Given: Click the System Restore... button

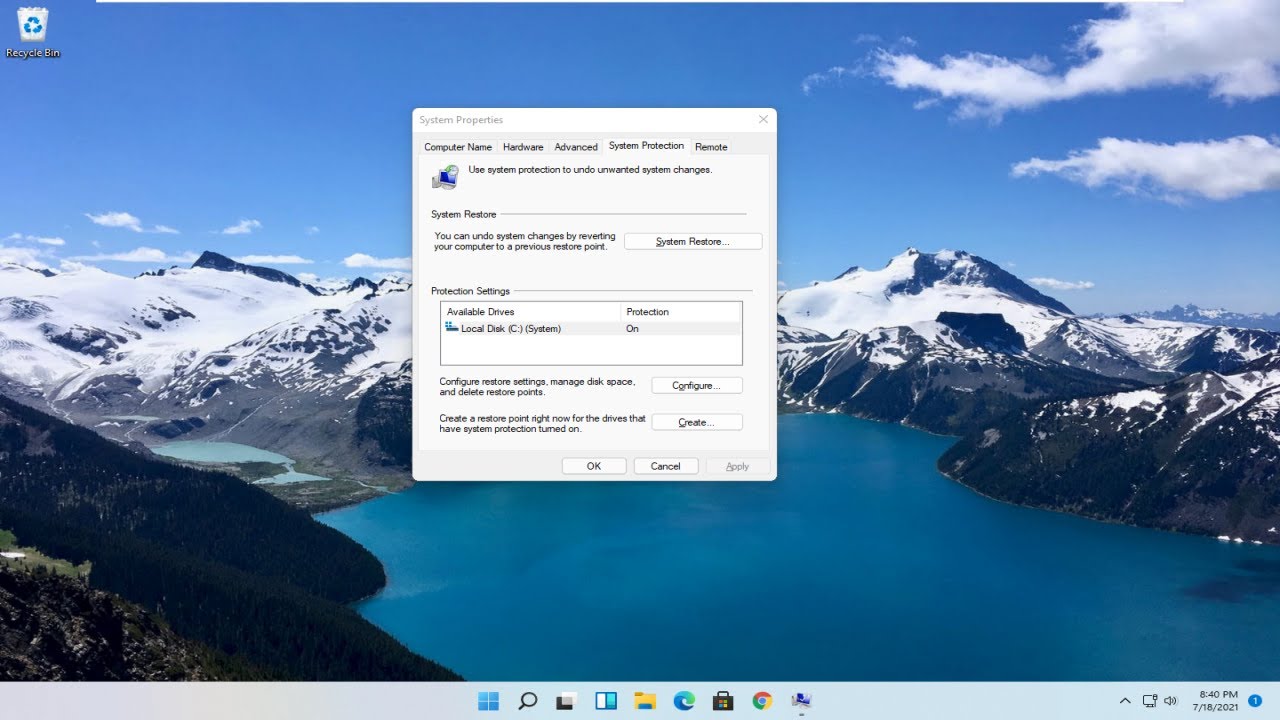Looking at the screenshot, I should click(693, 242).
